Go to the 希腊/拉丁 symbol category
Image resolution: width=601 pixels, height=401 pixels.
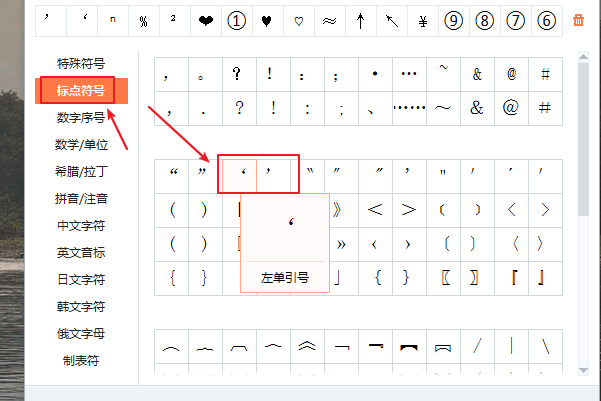point(81,172)
